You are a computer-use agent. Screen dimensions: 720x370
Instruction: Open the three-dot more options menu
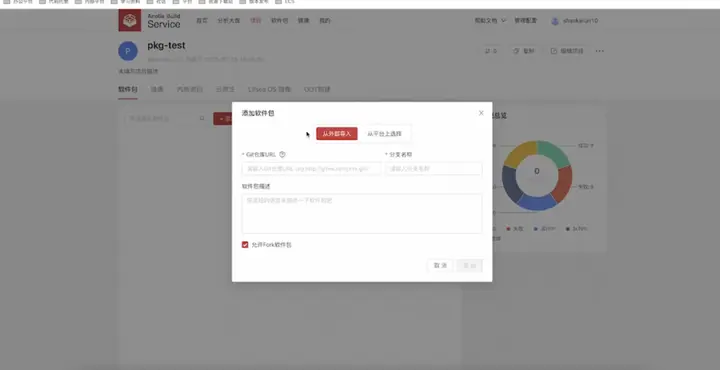(x=600, y=51)
